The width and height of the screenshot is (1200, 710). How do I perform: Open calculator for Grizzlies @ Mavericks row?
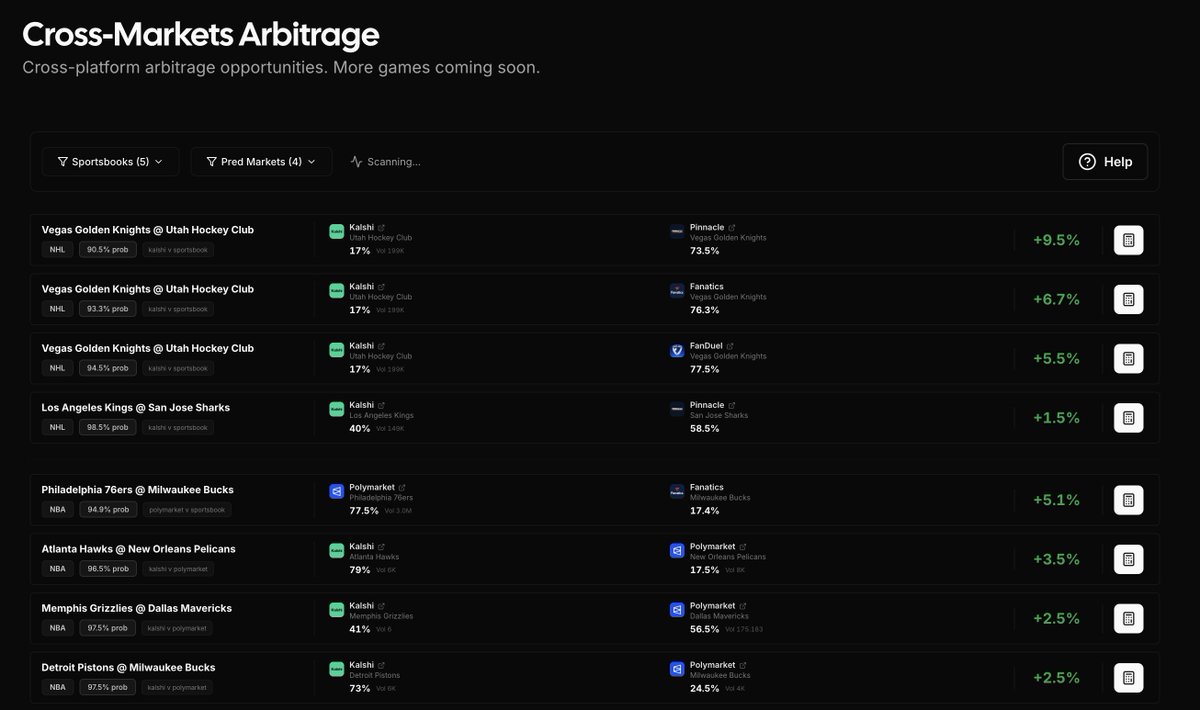click(x=1129, y=618)
